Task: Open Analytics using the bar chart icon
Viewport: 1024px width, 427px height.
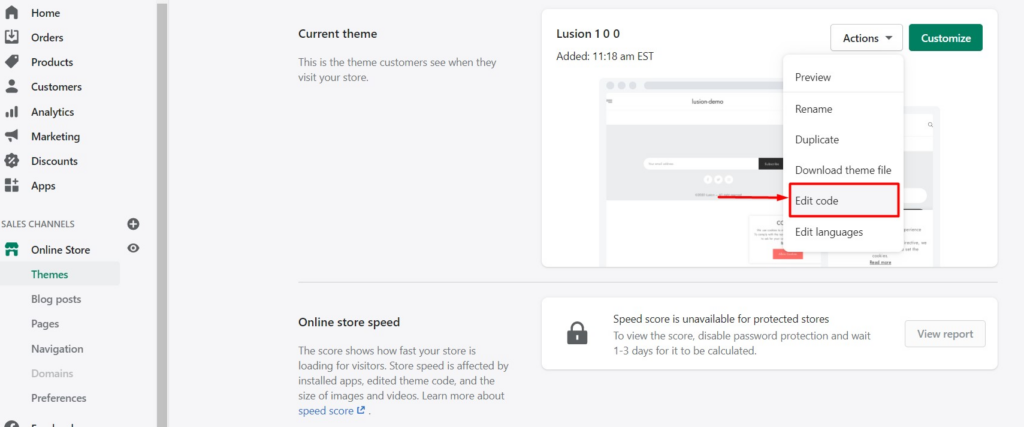Action: click(11, 112)
